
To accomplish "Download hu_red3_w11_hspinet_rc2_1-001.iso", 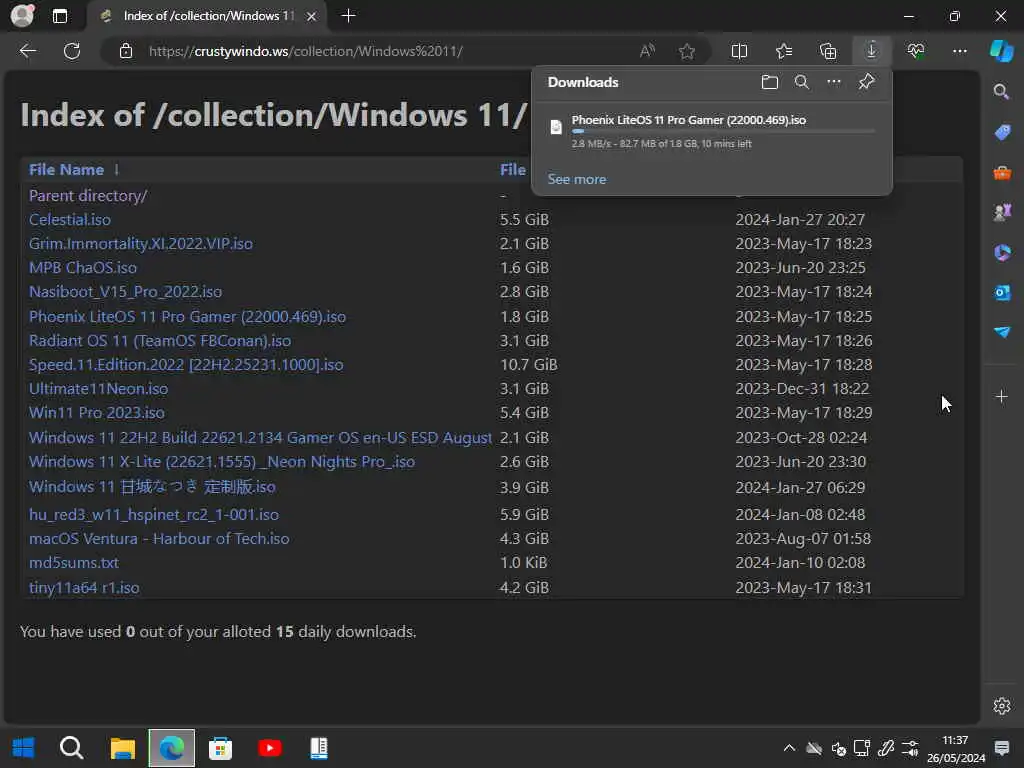I will (153, 515).
